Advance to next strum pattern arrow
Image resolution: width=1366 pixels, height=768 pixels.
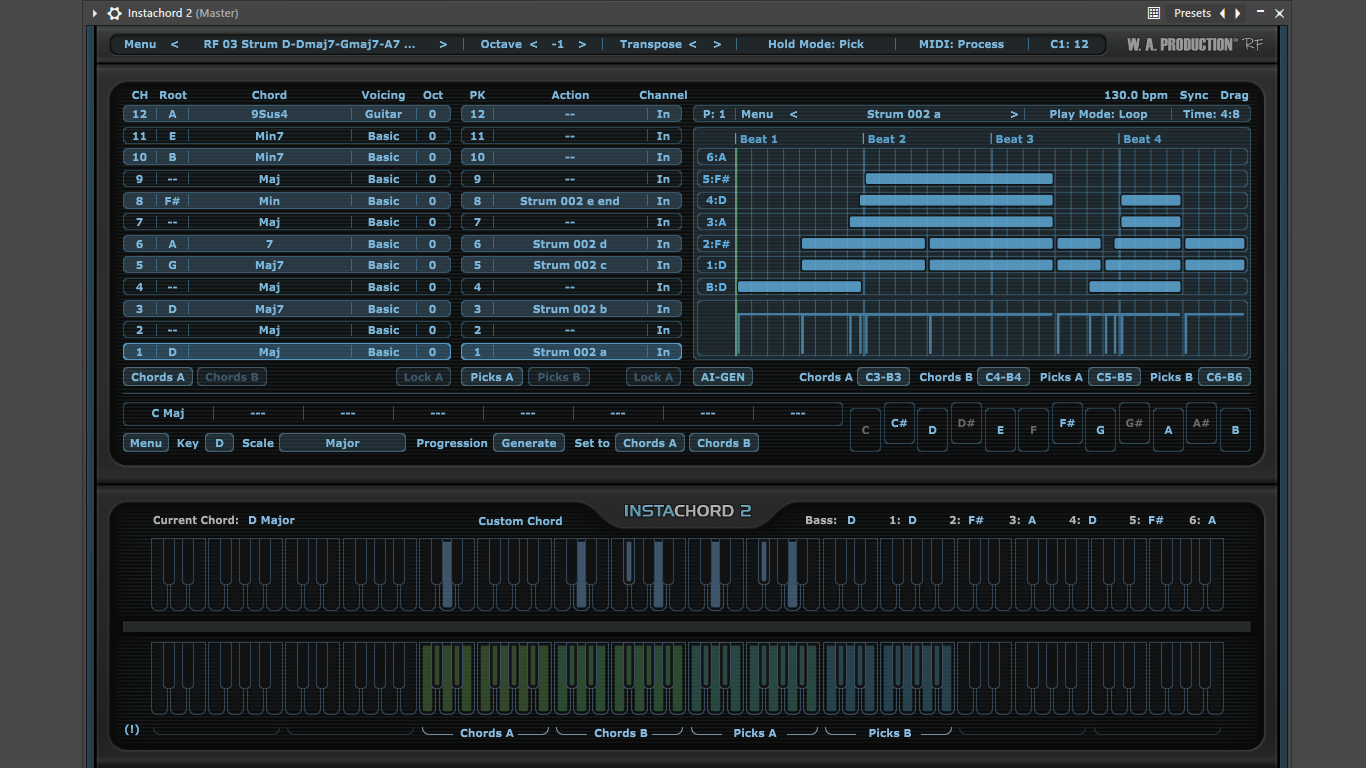[1014, 114]
